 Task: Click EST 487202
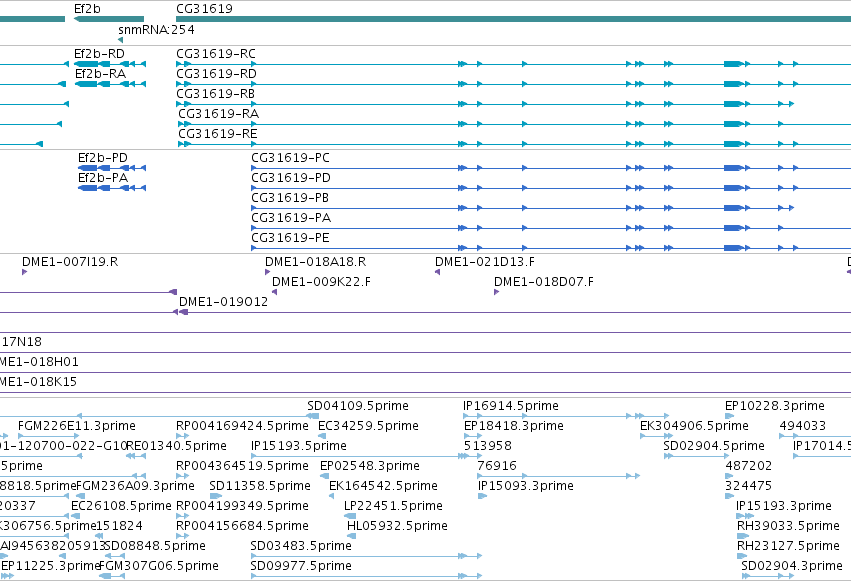click(x=748, y=467)
